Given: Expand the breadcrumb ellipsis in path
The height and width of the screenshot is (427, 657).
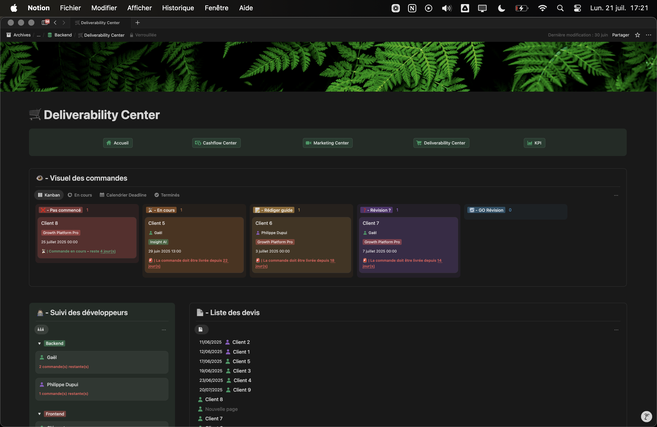Looking at the screenshot, I should pyautogui.click(x=39, y=35).
